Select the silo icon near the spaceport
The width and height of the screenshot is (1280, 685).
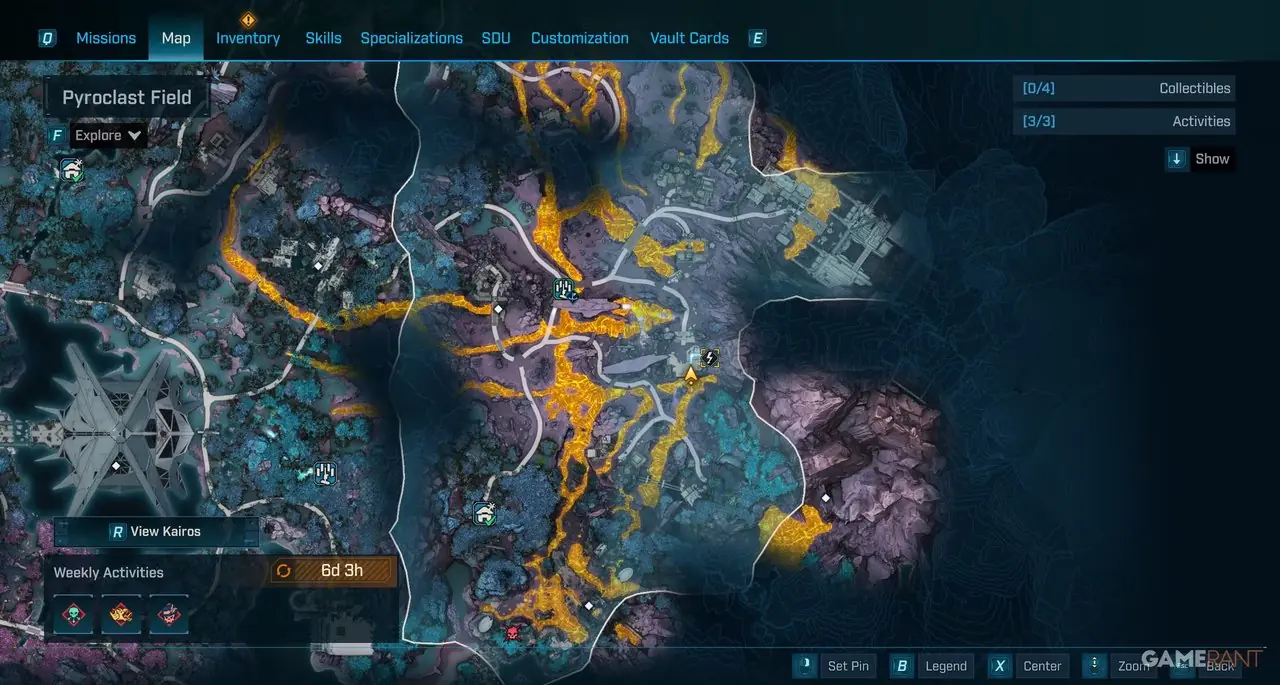[325, 473]
